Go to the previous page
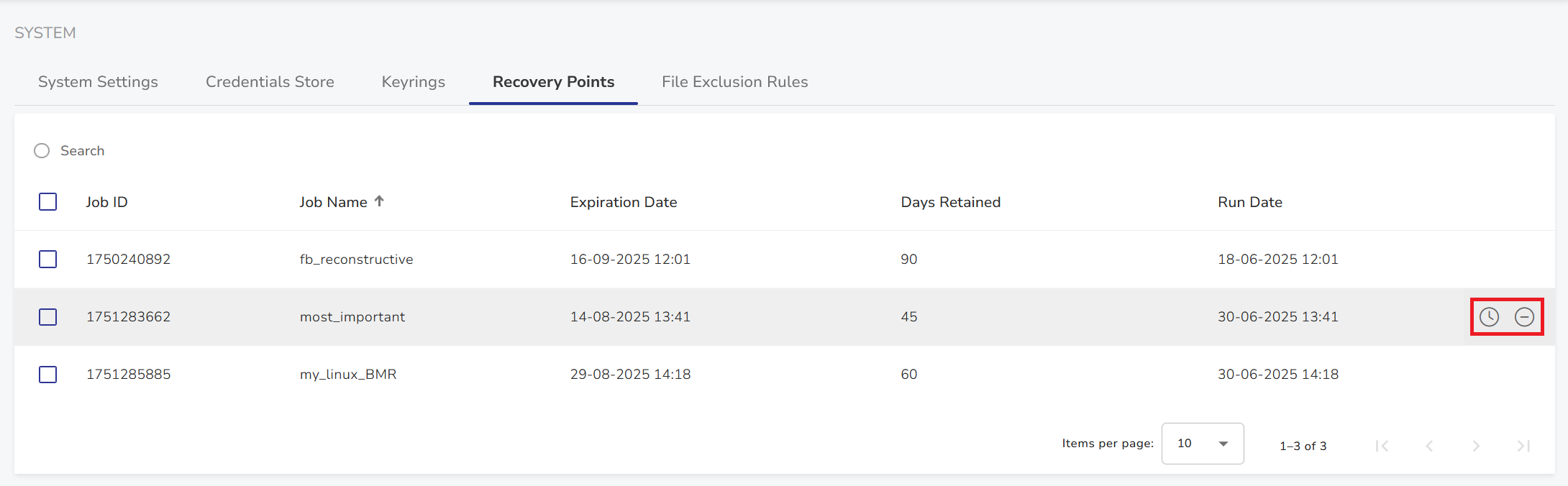The width and height of the screenshot is (1568, 486). pyautogui.click(x=1429, y=446)
